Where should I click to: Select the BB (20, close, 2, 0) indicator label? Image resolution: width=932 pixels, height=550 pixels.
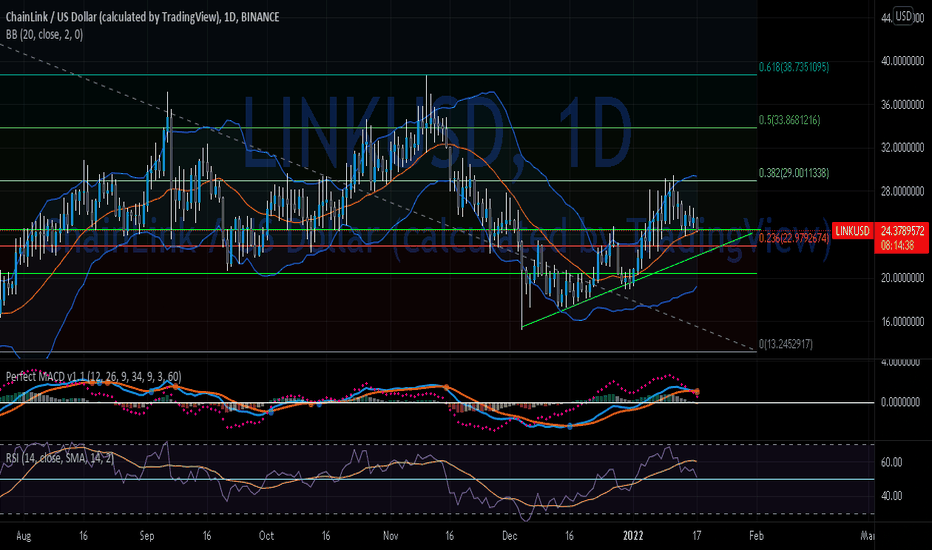tap(44, 34)
